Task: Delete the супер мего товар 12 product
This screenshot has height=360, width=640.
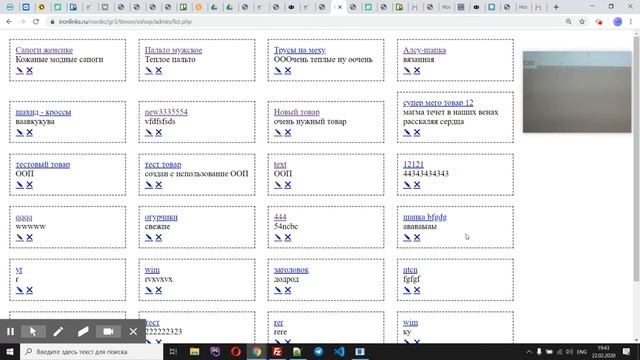Action: point(417,132)
